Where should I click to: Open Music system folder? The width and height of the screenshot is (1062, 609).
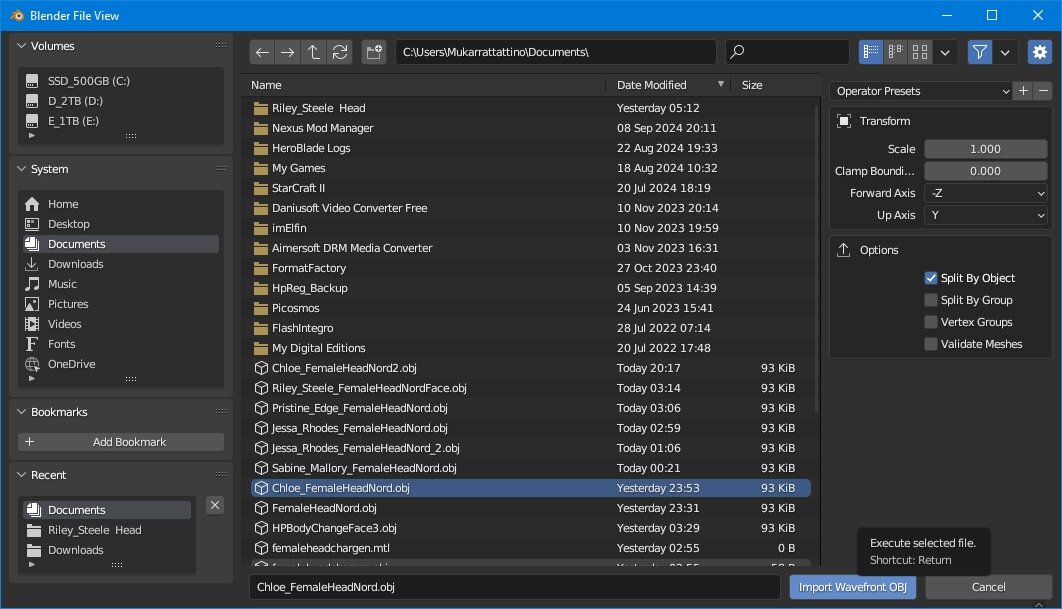pyautogui.click(x=121, y=284)
